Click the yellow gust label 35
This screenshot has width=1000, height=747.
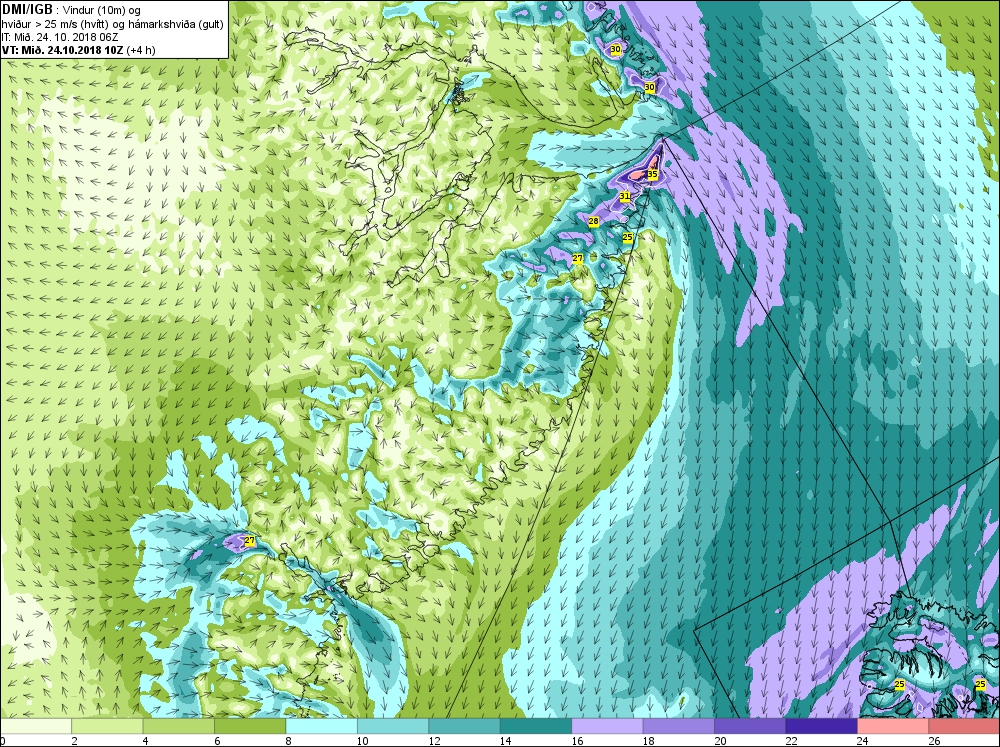(x=652, y=174)
